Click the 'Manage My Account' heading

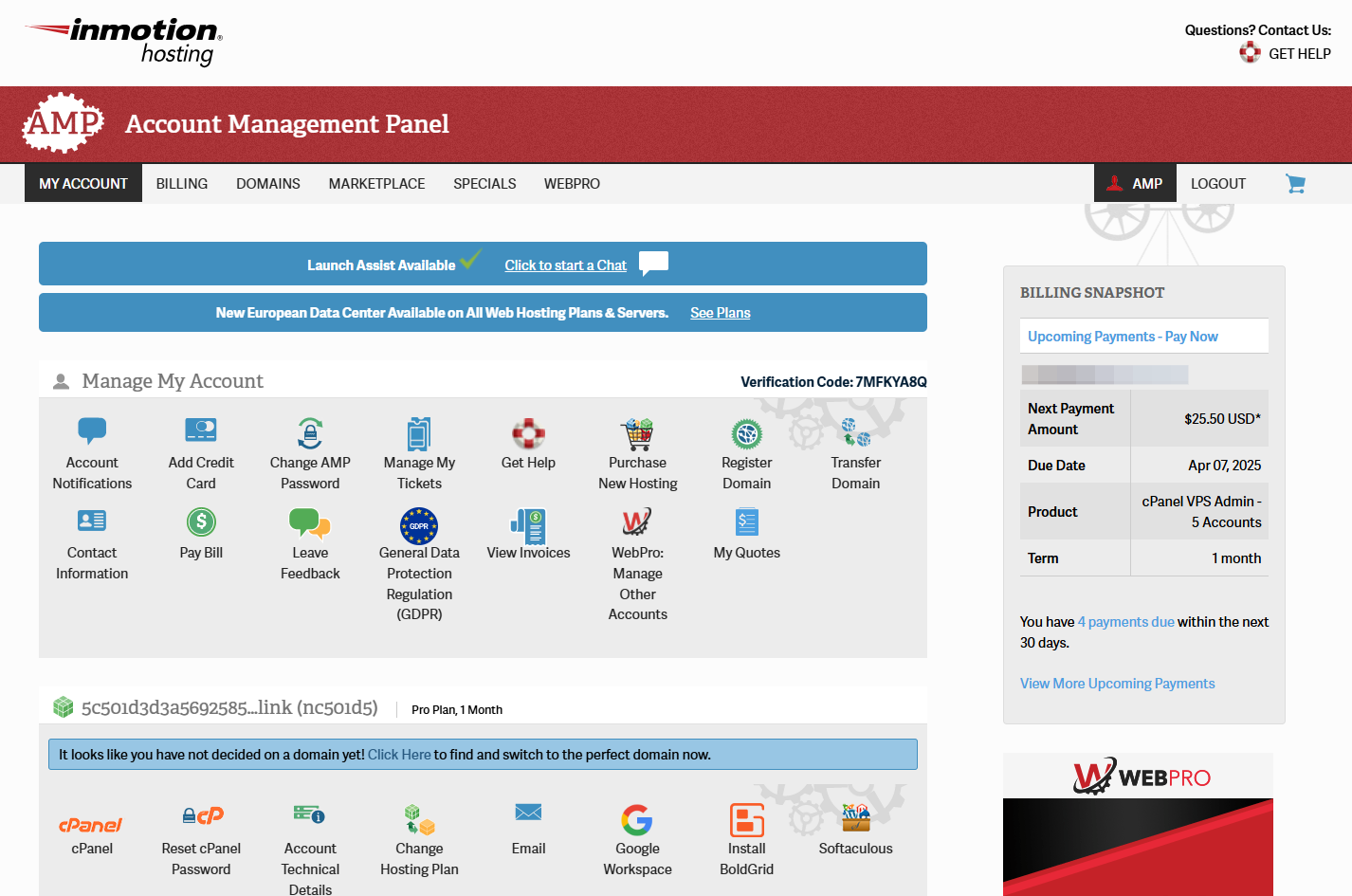[173, 381]
